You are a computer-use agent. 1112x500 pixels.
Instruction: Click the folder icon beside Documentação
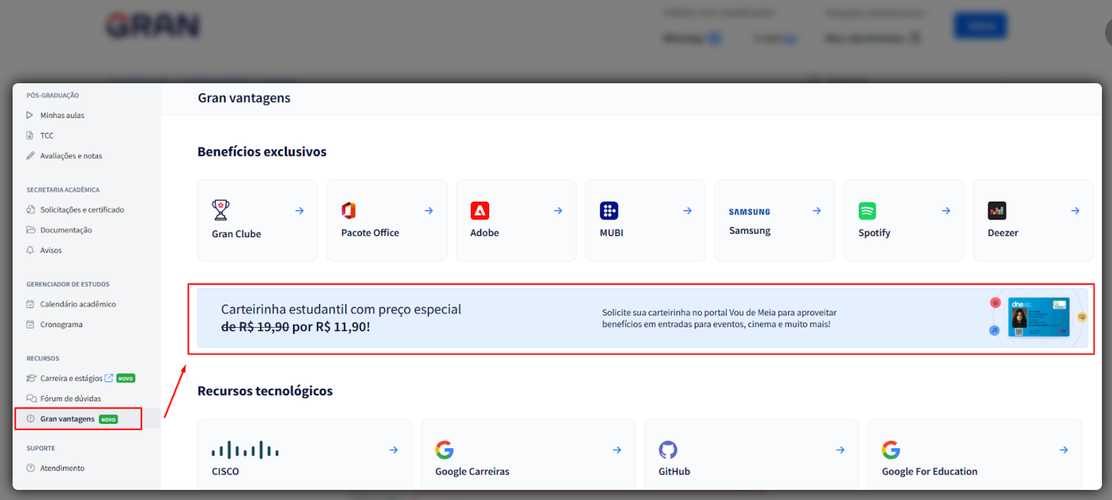pos(30,230)
